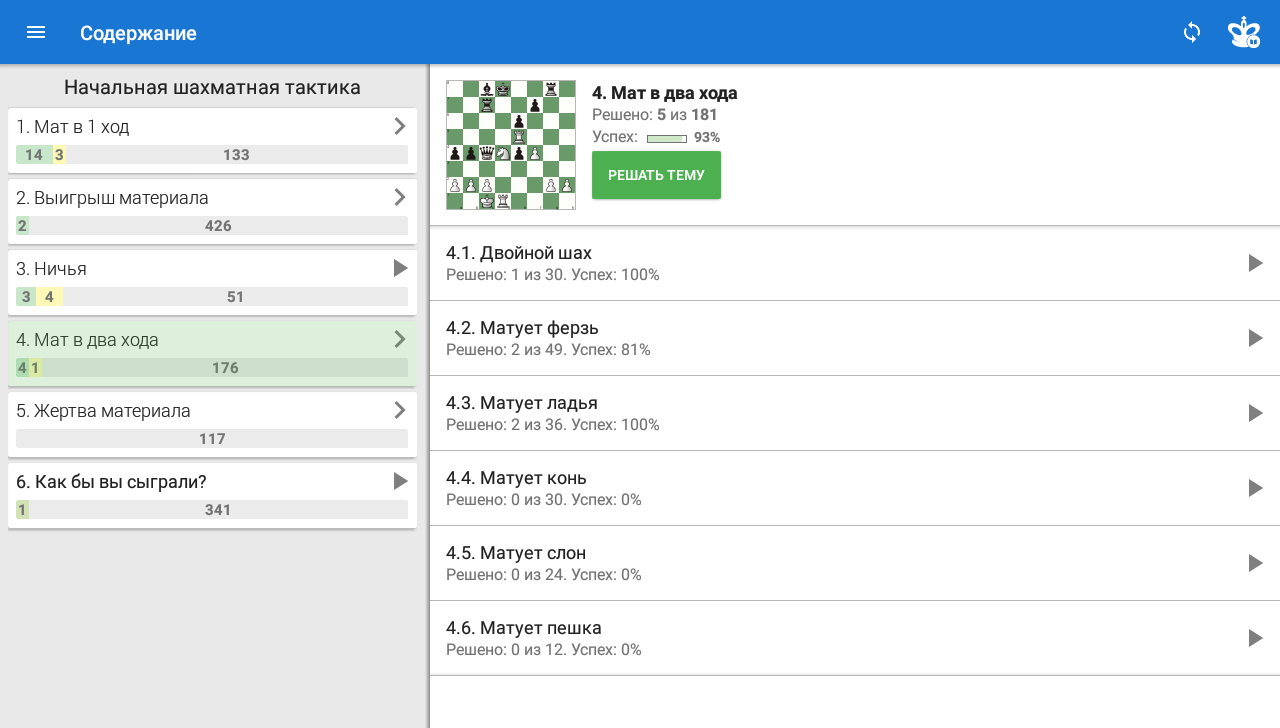Click the Содержание header title
The width and height of the screenshot is (1280, 728).
pyautogui.click(x=138, y=33)
